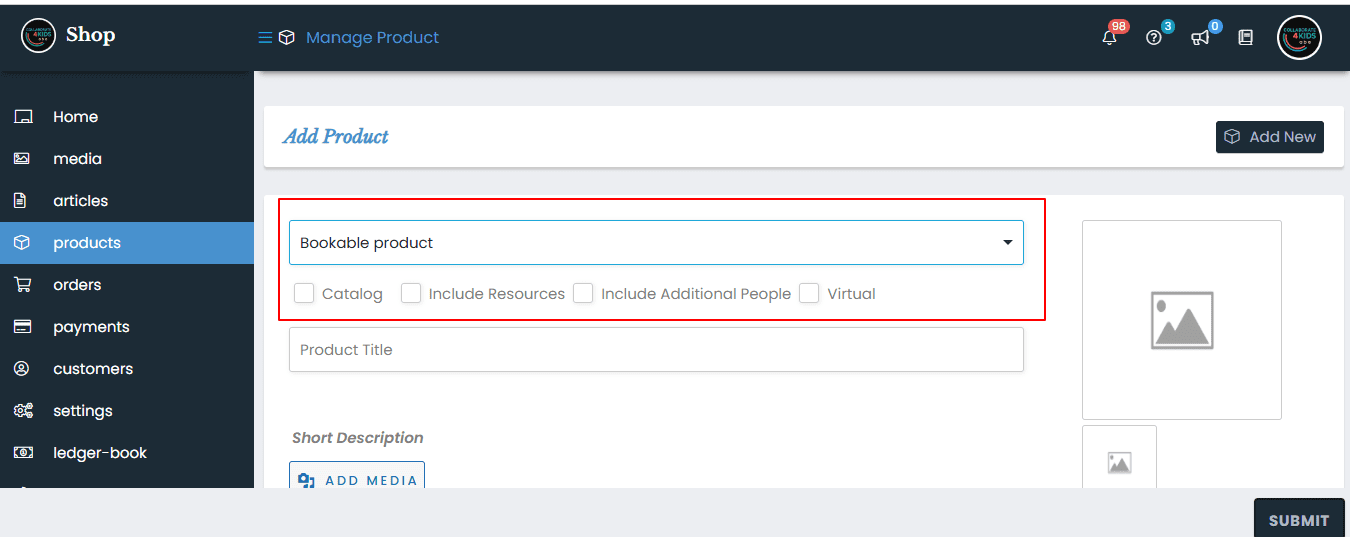Click the announcements megaphone icon
The image size is (1350, 537).
pyautogui.click(x=1200, y=38)
